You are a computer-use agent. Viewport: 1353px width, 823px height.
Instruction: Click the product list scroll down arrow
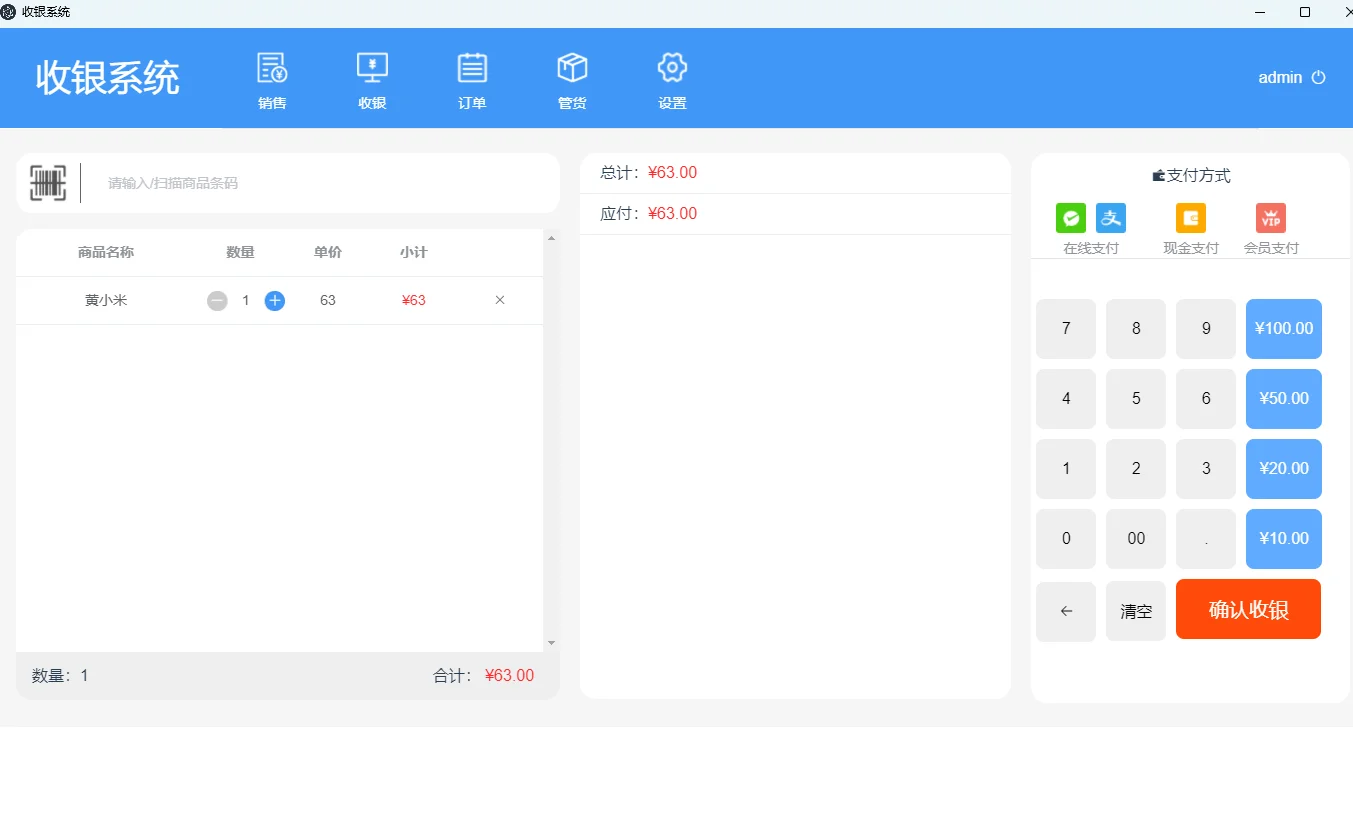point(551,643)
